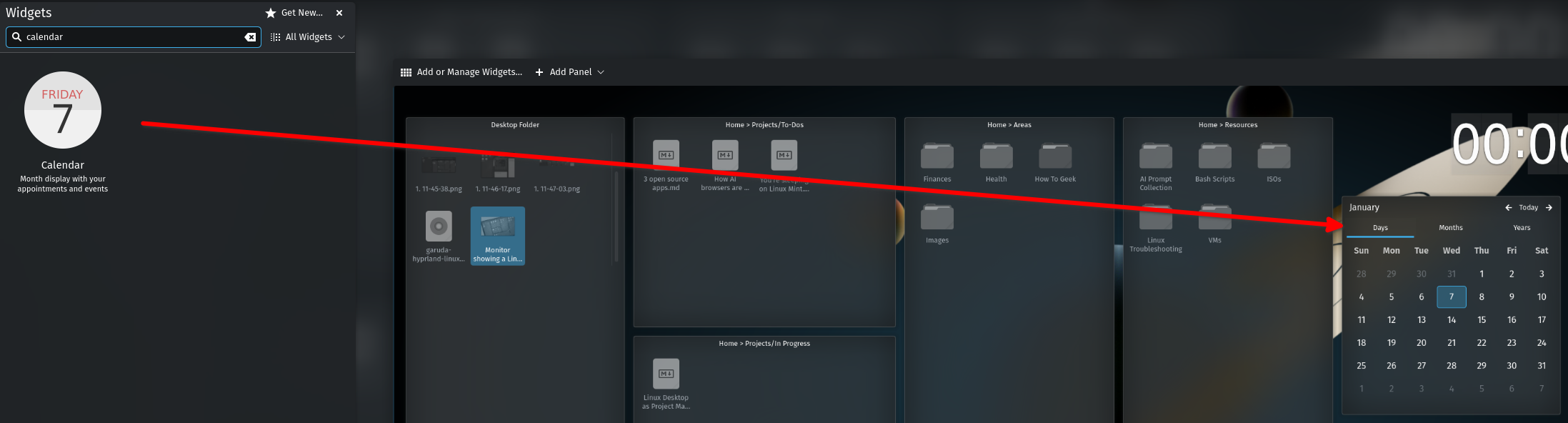The height and width of the screenshot is (423, 1568).
Task: Focus the widget search field
Action: tap(134, 37)
